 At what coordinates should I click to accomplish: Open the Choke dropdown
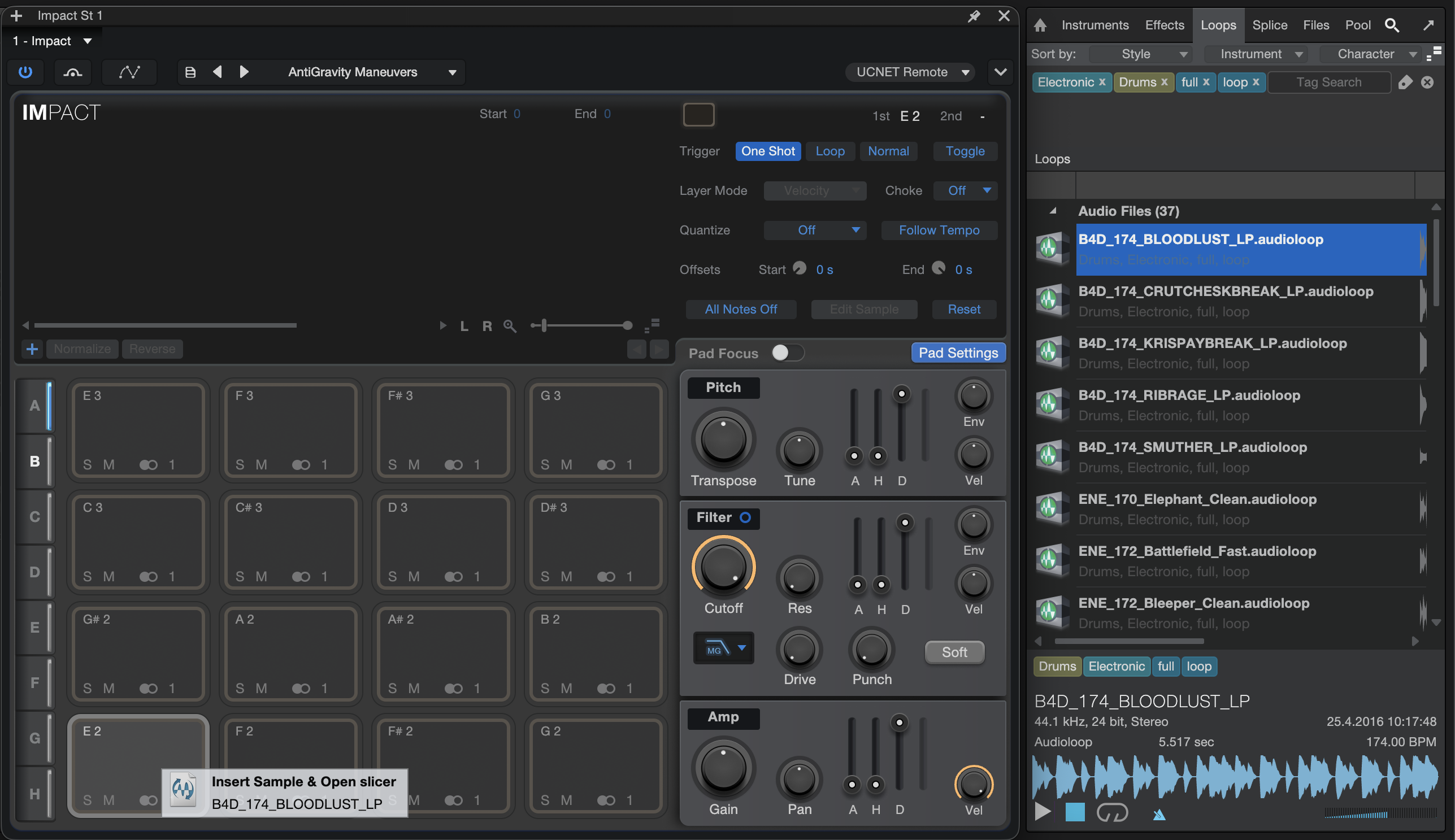point(965,190)
